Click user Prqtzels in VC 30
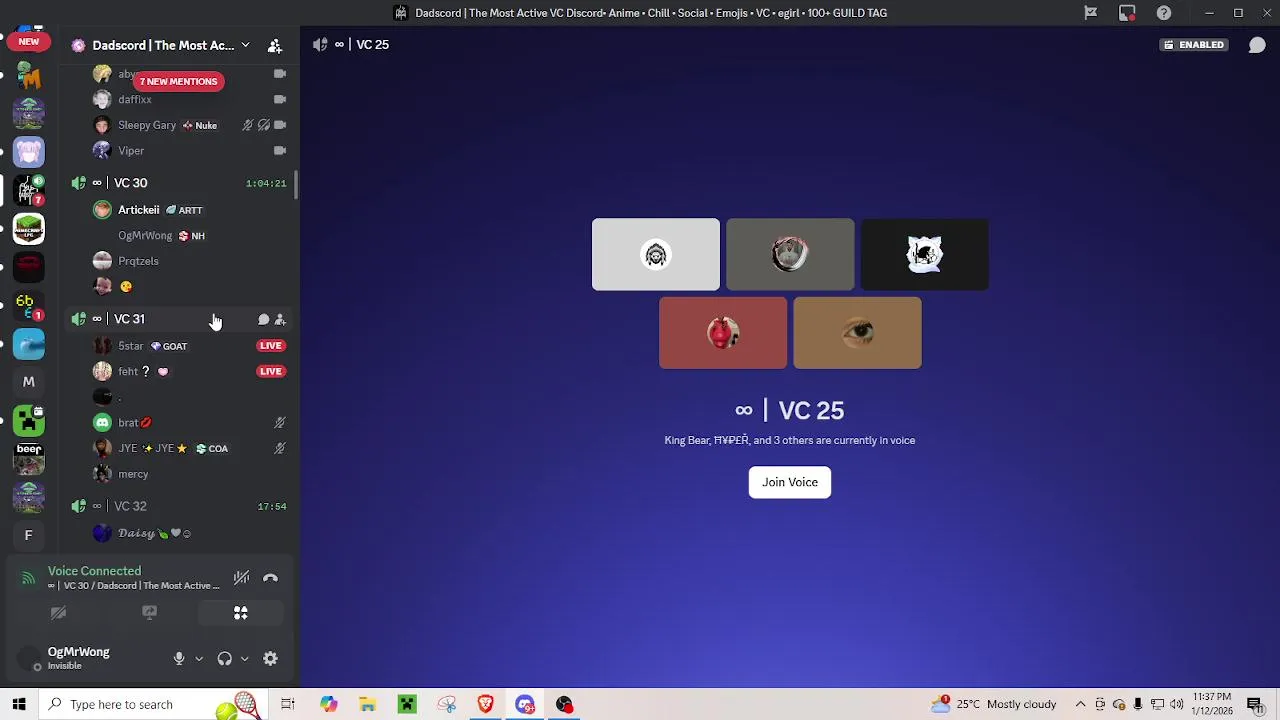Viewport: 1280px width, 720px height. pos(138,261)
